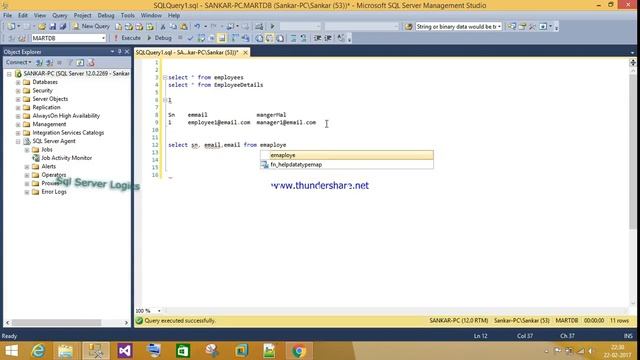
Task: Select the Error Logs tree item
Action: (54, 192)
